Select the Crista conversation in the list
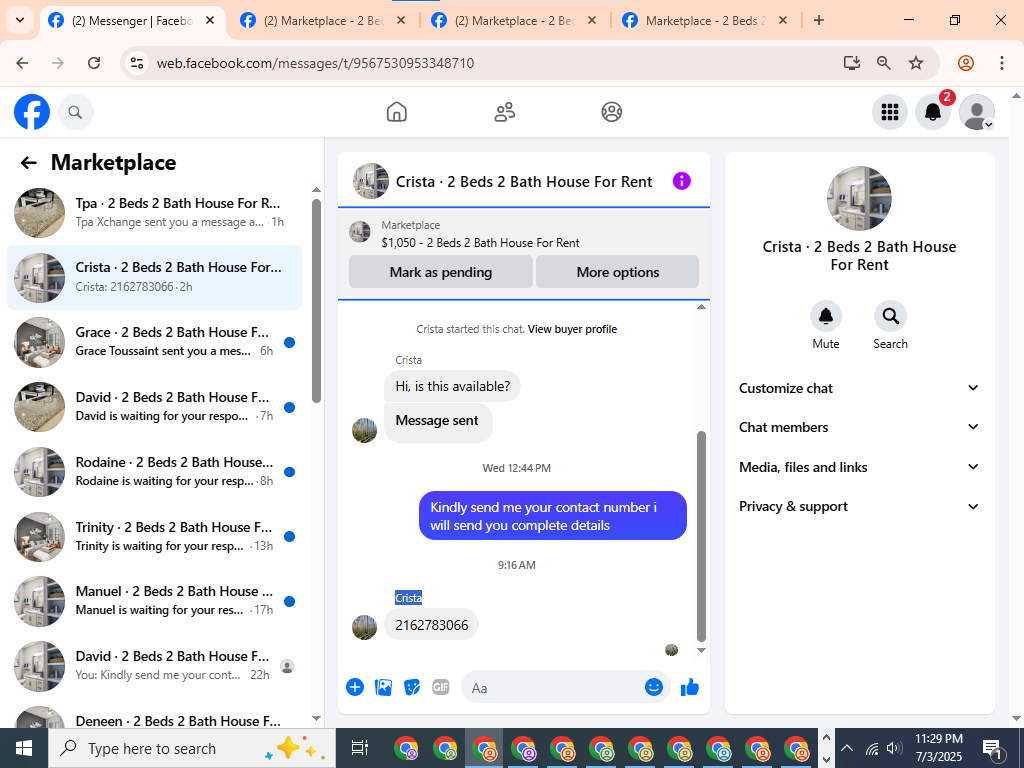 (154, 278)
